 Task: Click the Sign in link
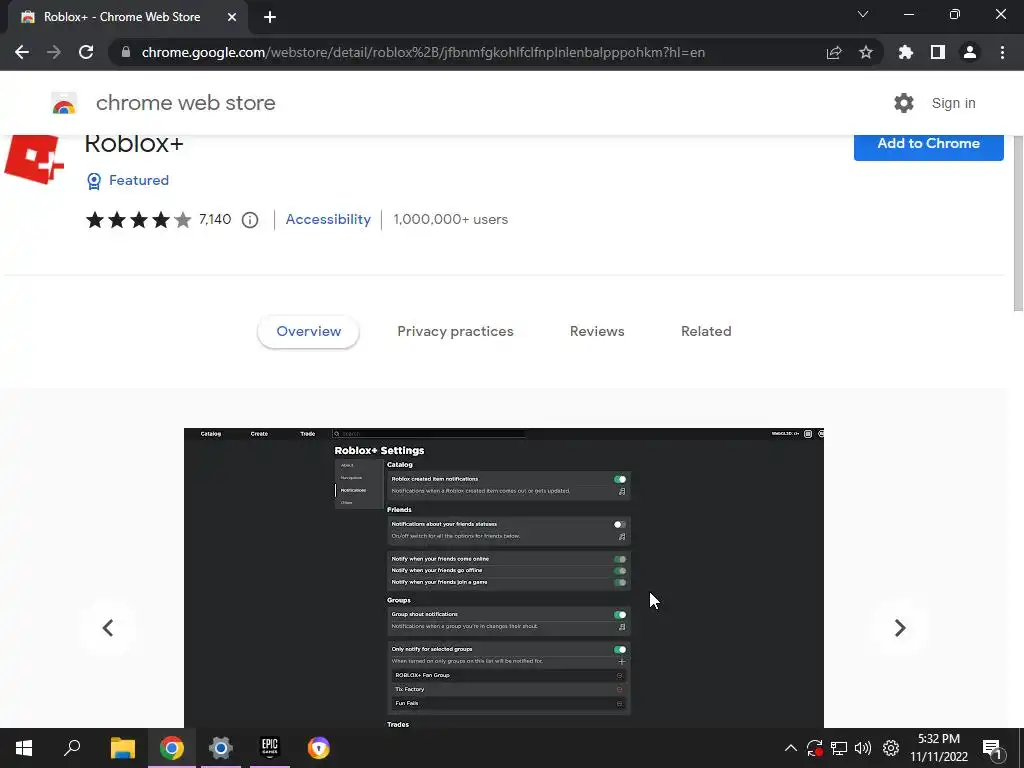953,103
